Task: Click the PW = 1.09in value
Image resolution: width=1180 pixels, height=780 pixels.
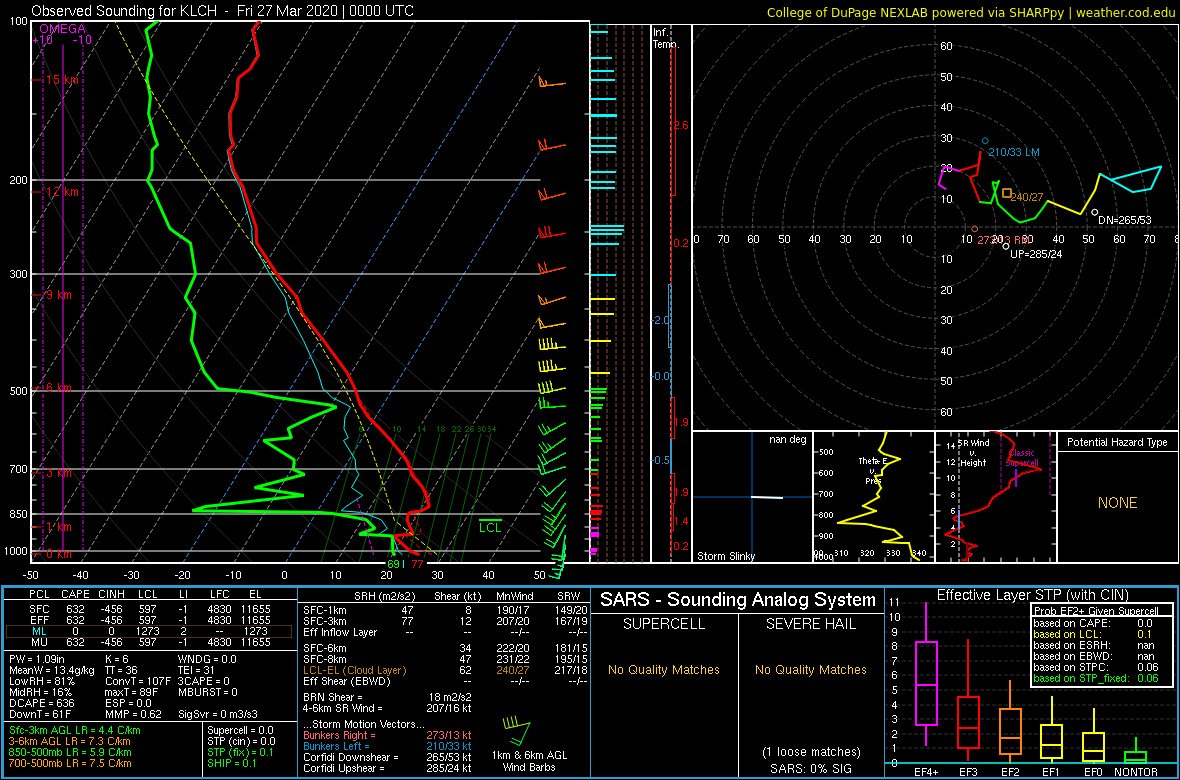Action: tap(39, 659)
